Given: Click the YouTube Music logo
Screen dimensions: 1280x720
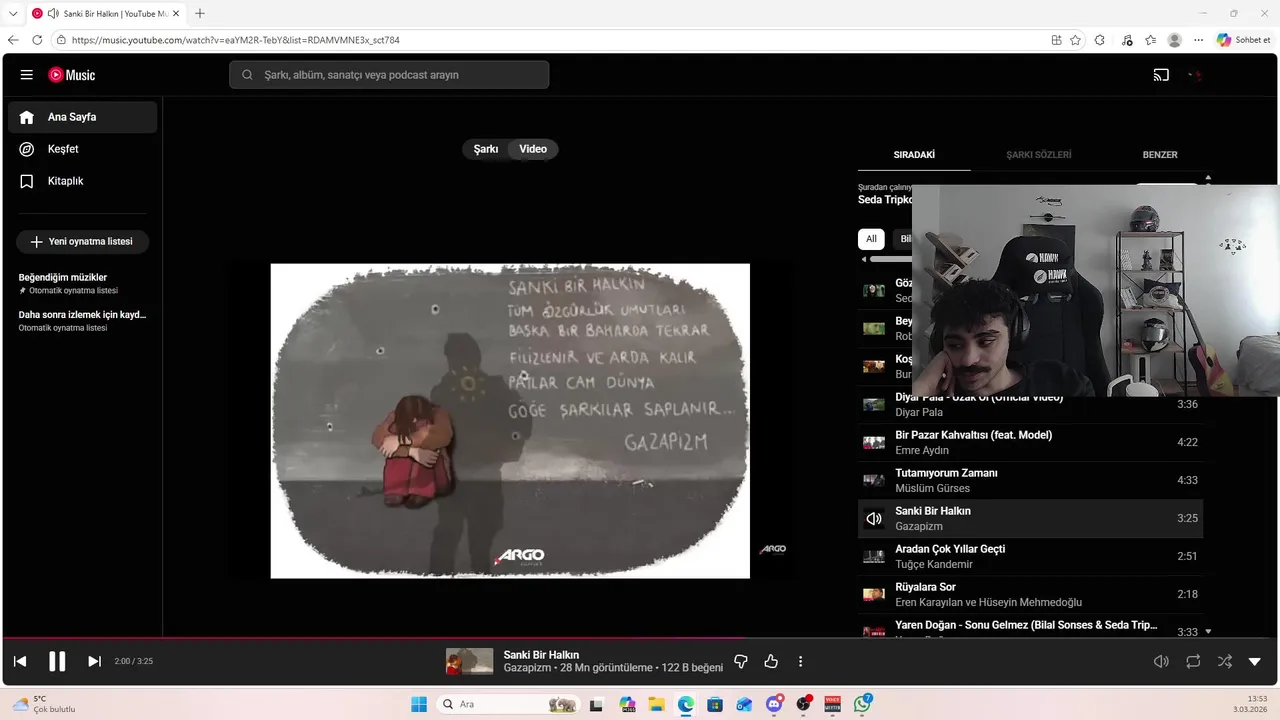Looking at the screenshot, I should pyautogui.click(x=71, y=75).
